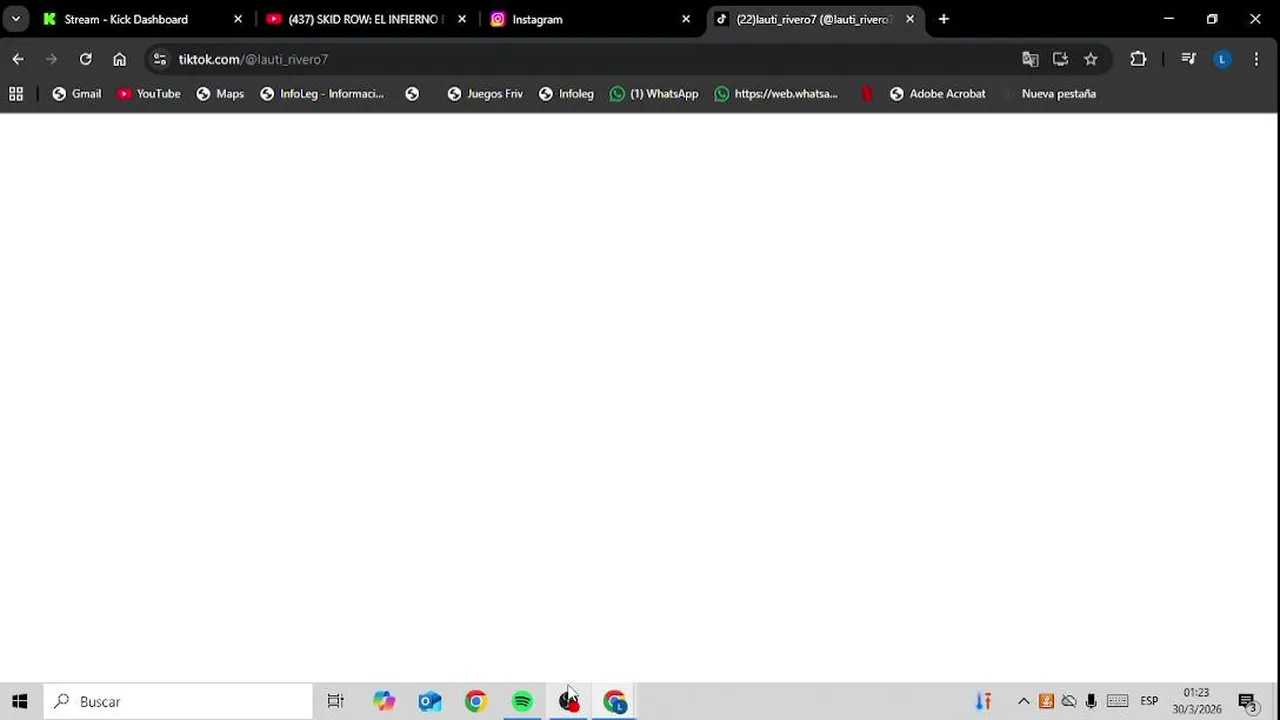The width and height of the screenshot is (1280, 720).
Task: Open the tab search dropdown chevron
Action: pos(16,19)
